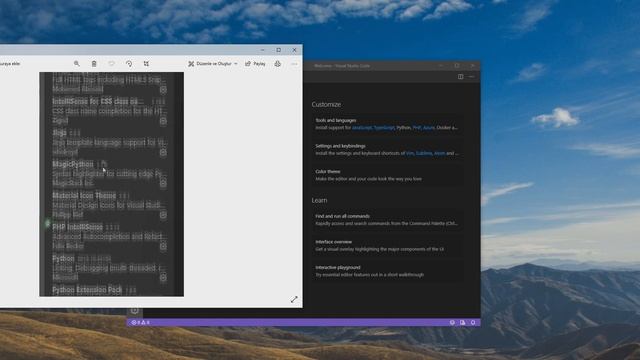Click the split editor icon in VS Code
640x360 pixels.
tap(460, 77)
